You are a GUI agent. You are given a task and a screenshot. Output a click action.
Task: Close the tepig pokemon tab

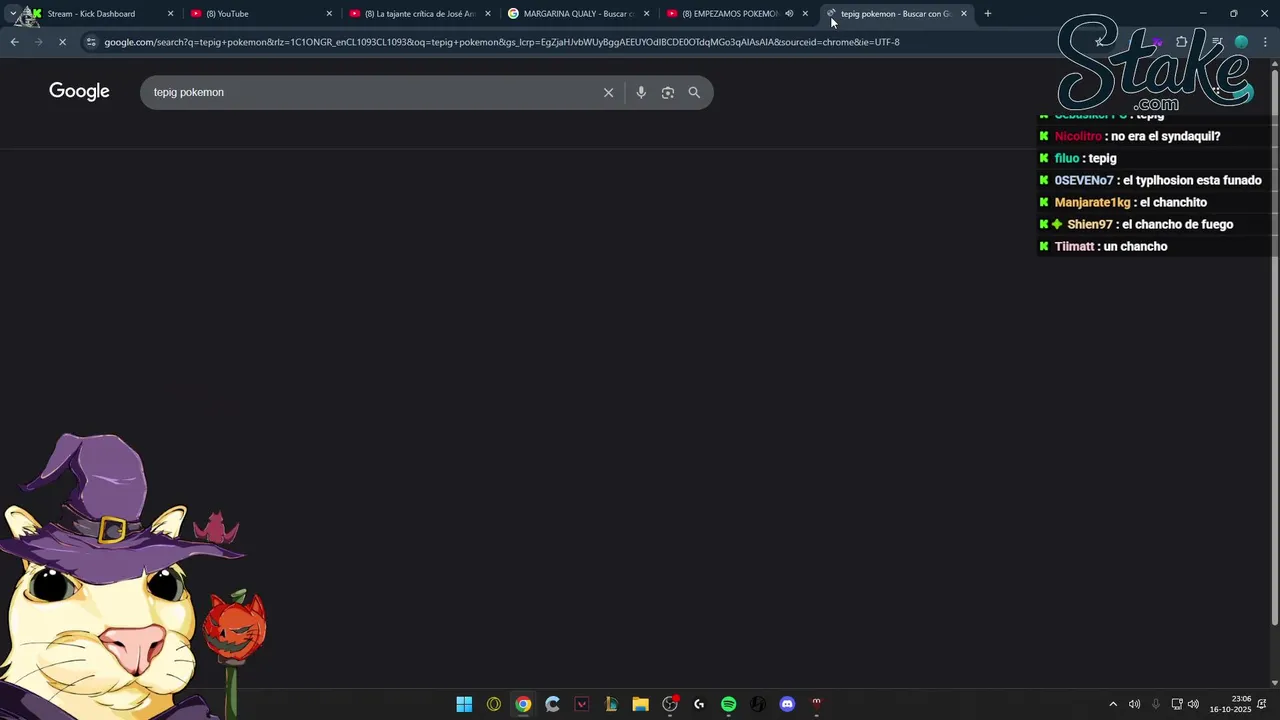pyautogui.click(x=964, y=14)
